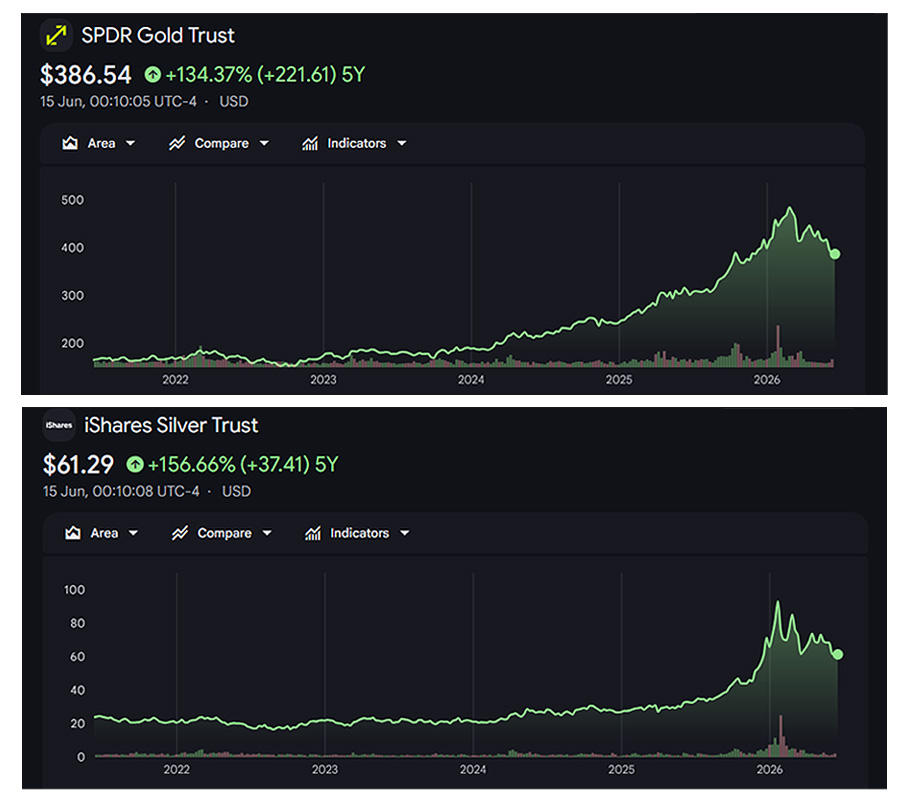
Task: Select the Indicators label in silver chart toolbar
Action: point(360,533)
